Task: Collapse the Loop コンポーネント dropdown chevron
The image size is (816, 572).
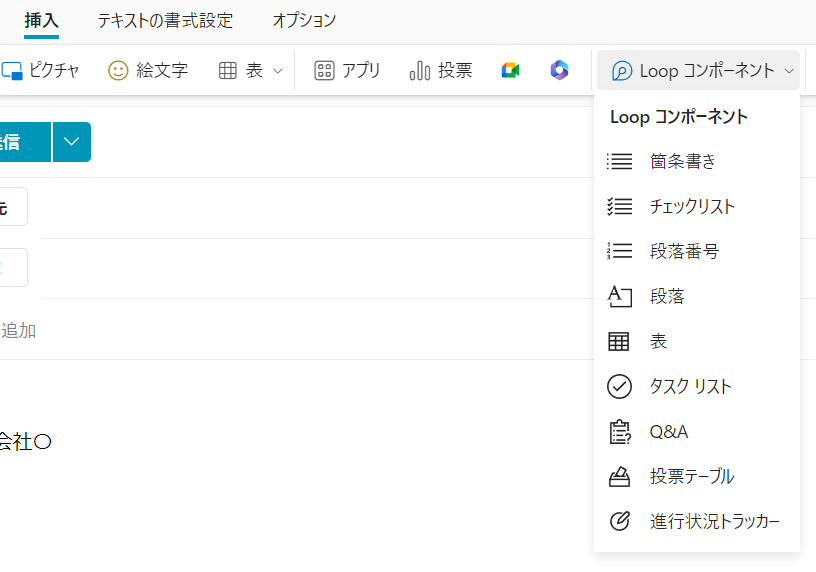Action: [789, 71]
